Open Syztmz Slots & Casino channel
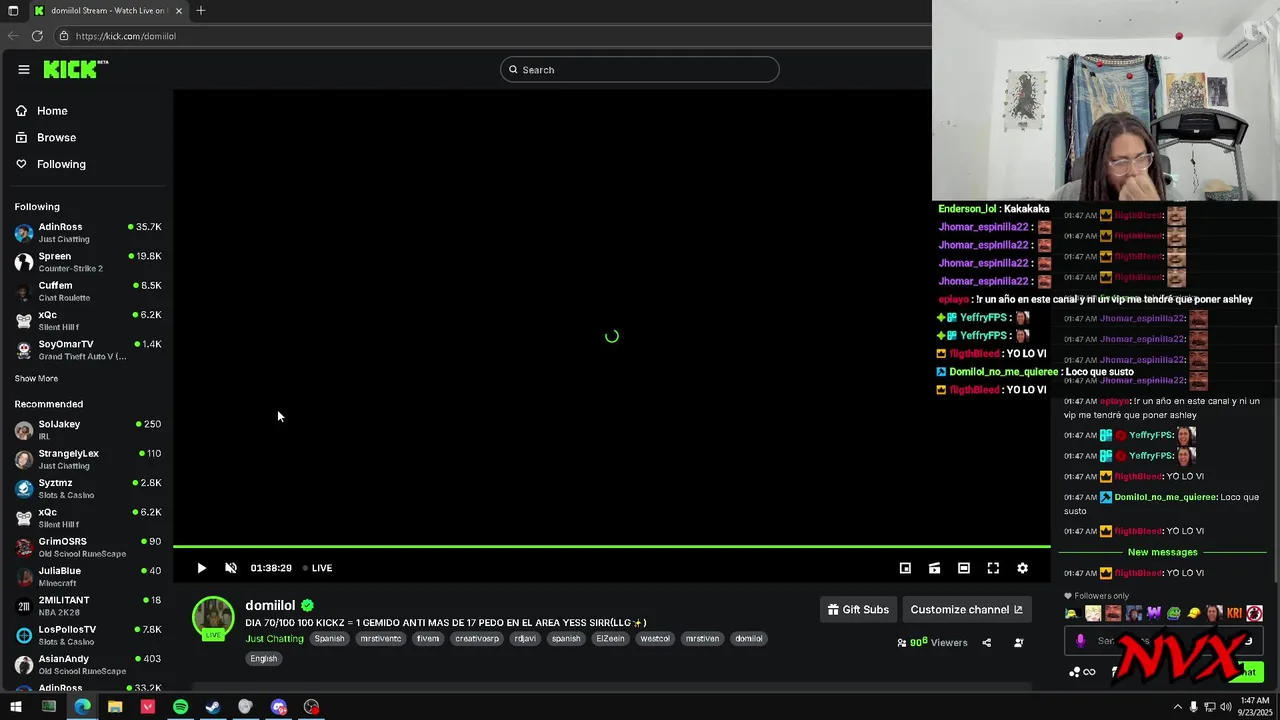 pos(87,489)
